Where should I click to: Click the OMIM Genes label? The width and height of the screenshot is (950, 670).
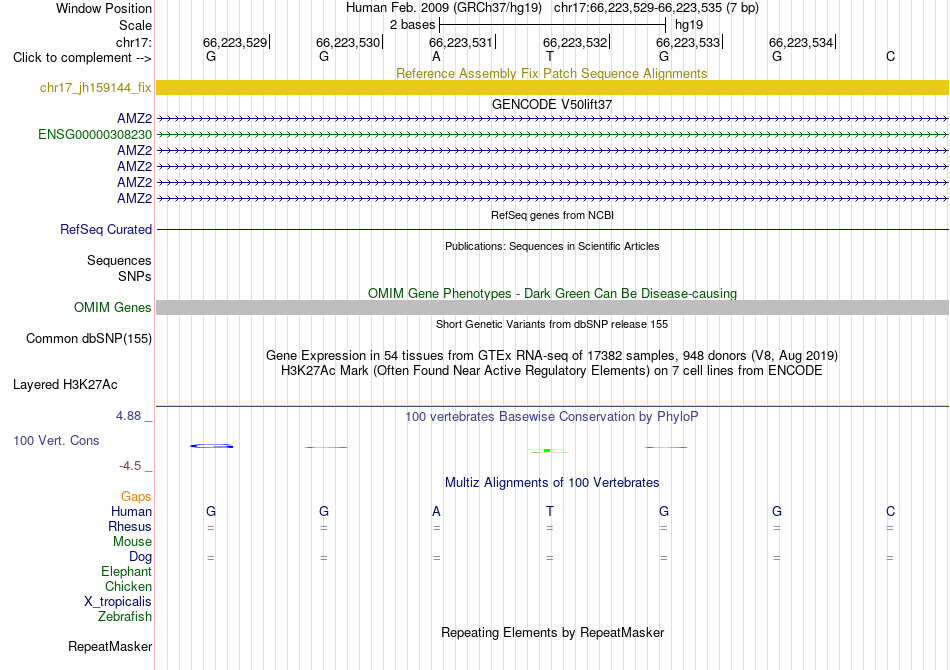pyautogui.click(x=113, y=308)
